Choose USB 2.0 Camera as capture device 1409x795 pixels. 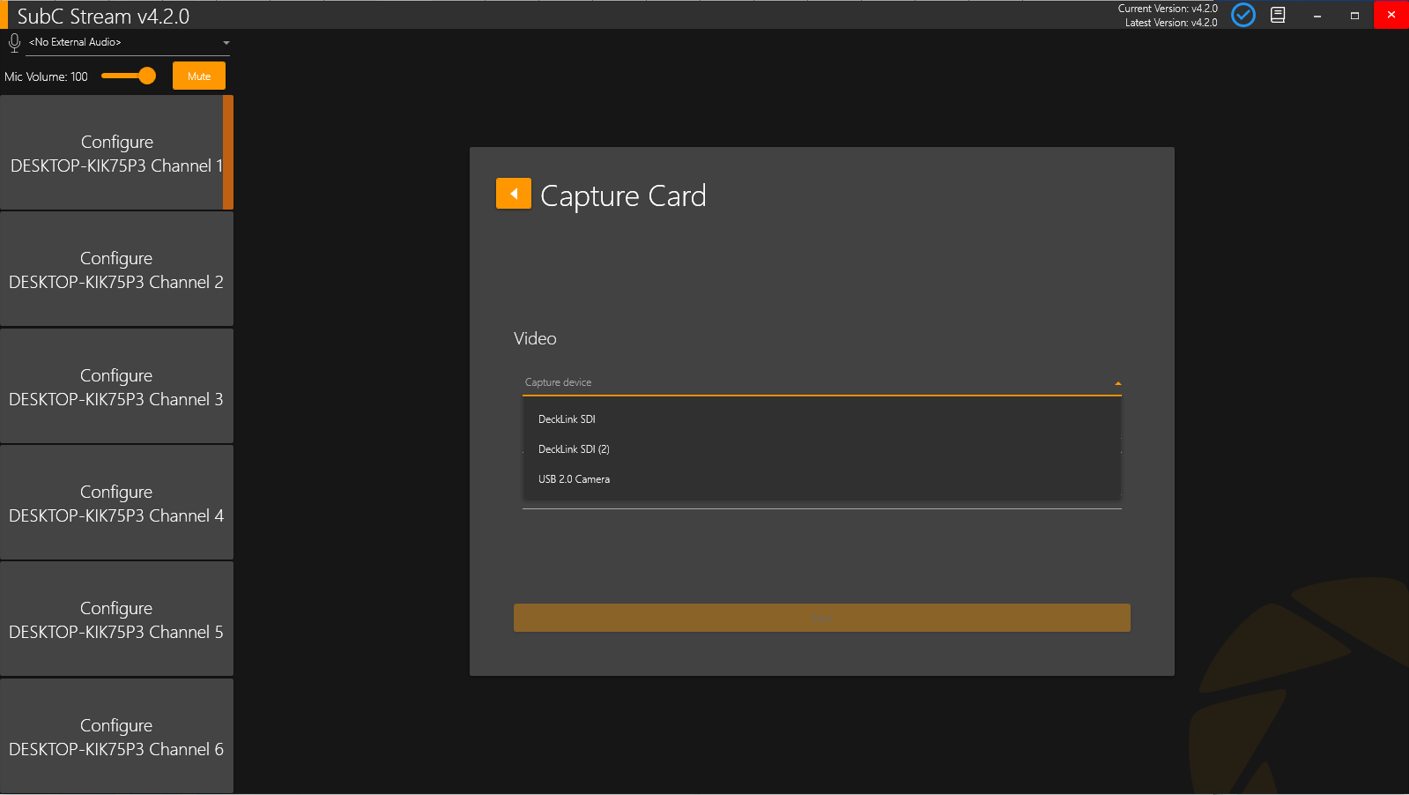click(573, 479)
